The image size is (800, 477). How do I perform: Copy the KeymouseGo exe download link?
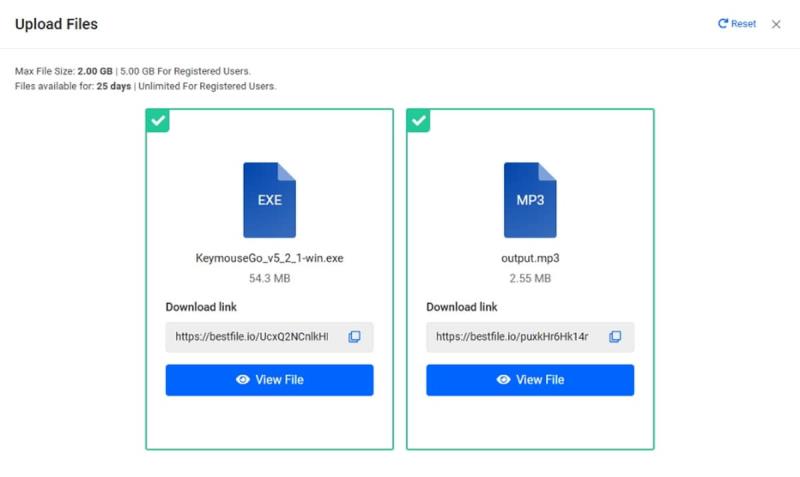(x=354, y=337)
